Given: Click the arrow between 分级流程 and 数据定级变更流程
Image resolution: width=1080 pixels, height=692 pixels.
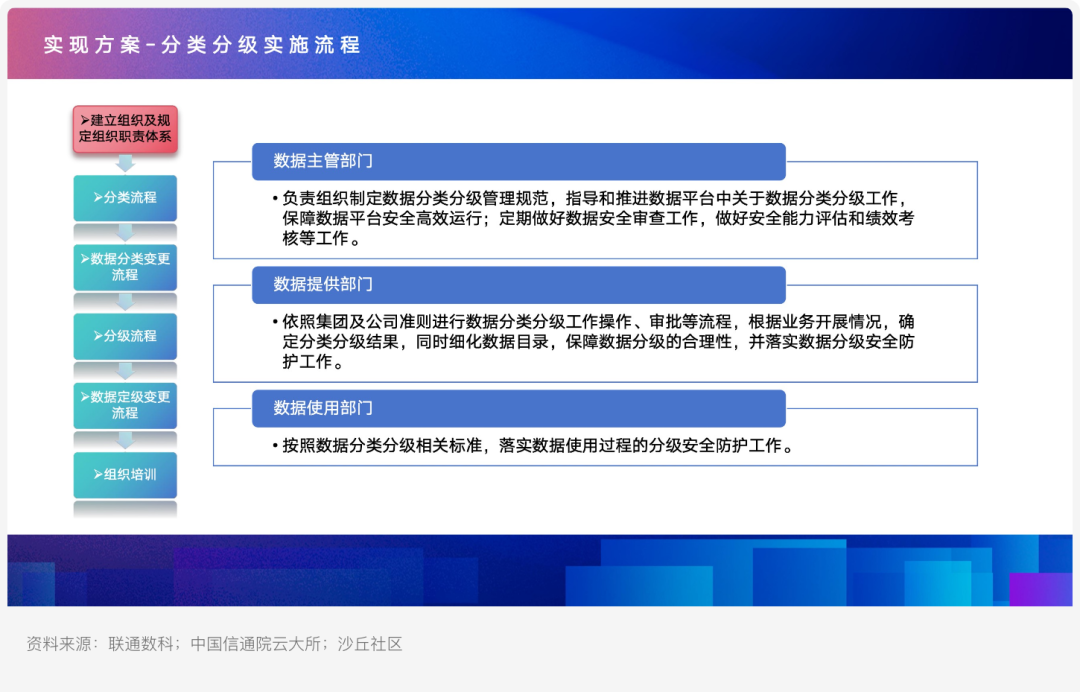Looking at the screenshot, I should tap(125, 370).
